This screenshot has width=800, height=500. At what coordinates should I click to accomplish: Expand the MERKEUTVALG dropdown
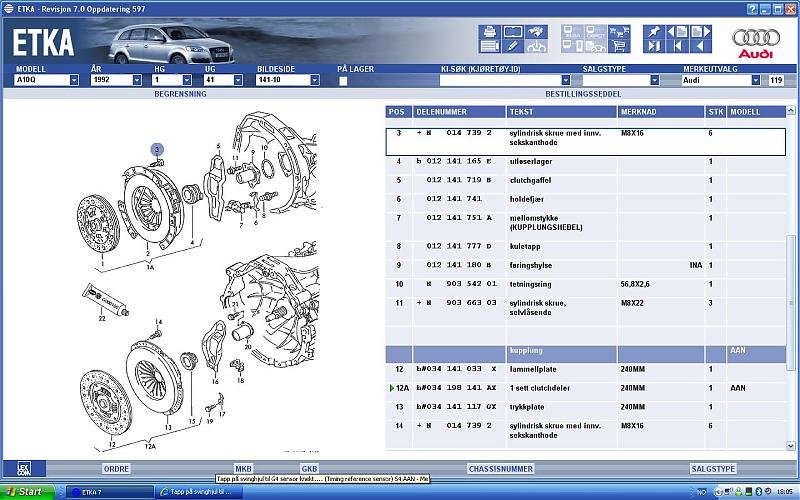[x=755, y=80]
